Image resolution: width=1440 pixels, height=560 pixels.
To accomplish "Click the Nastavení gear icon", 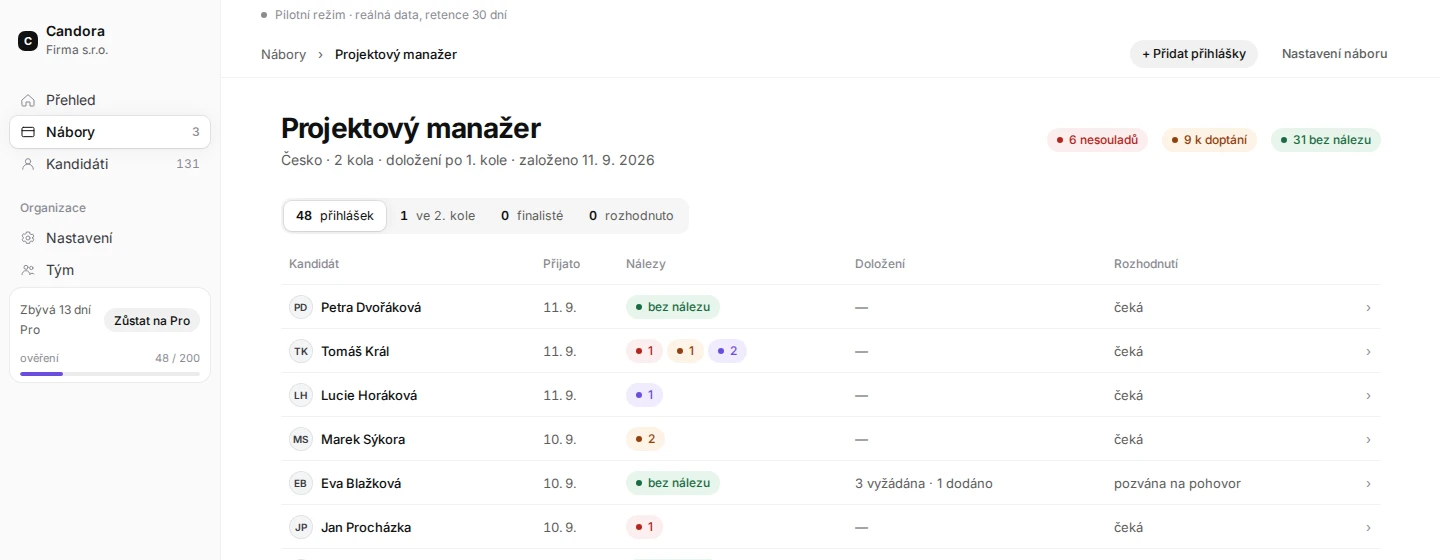I will click(x=28, y=238).
